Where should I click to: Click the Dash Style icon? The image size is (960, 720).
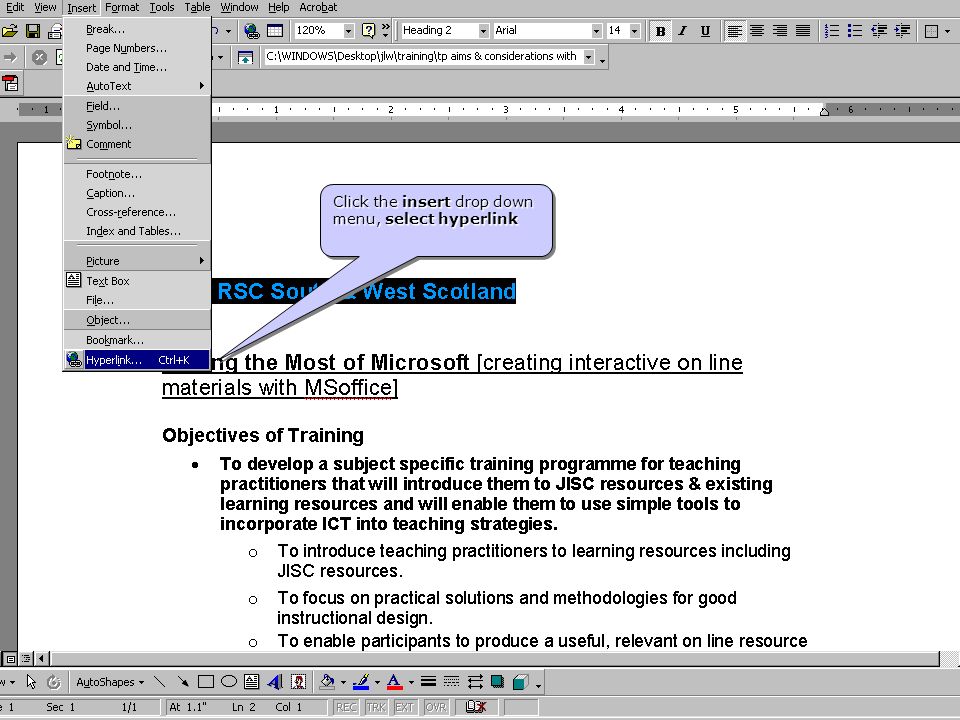tap(451, 682)
